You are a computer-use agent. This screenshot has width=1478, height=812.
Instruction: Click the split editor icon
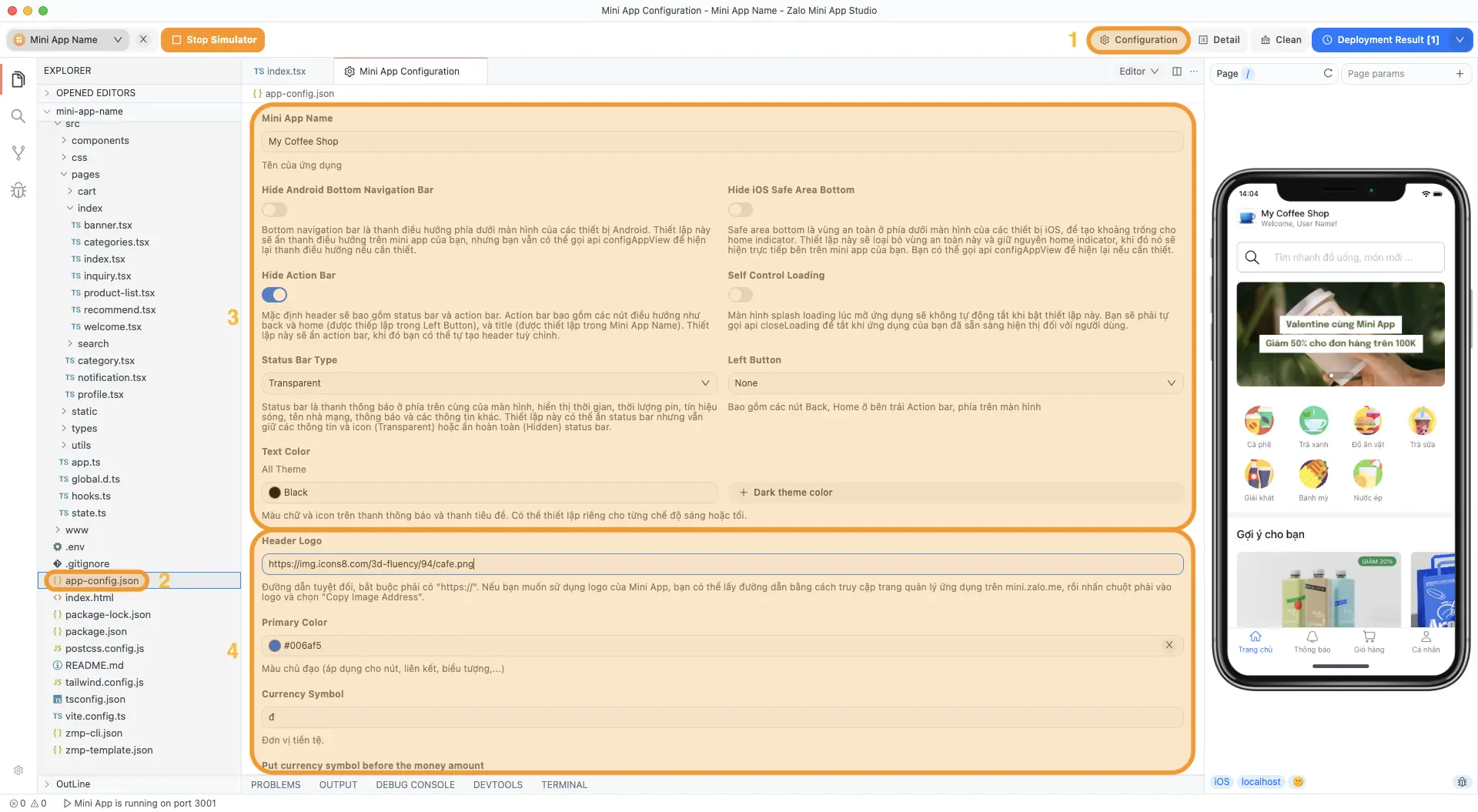tap(1177, 71)
